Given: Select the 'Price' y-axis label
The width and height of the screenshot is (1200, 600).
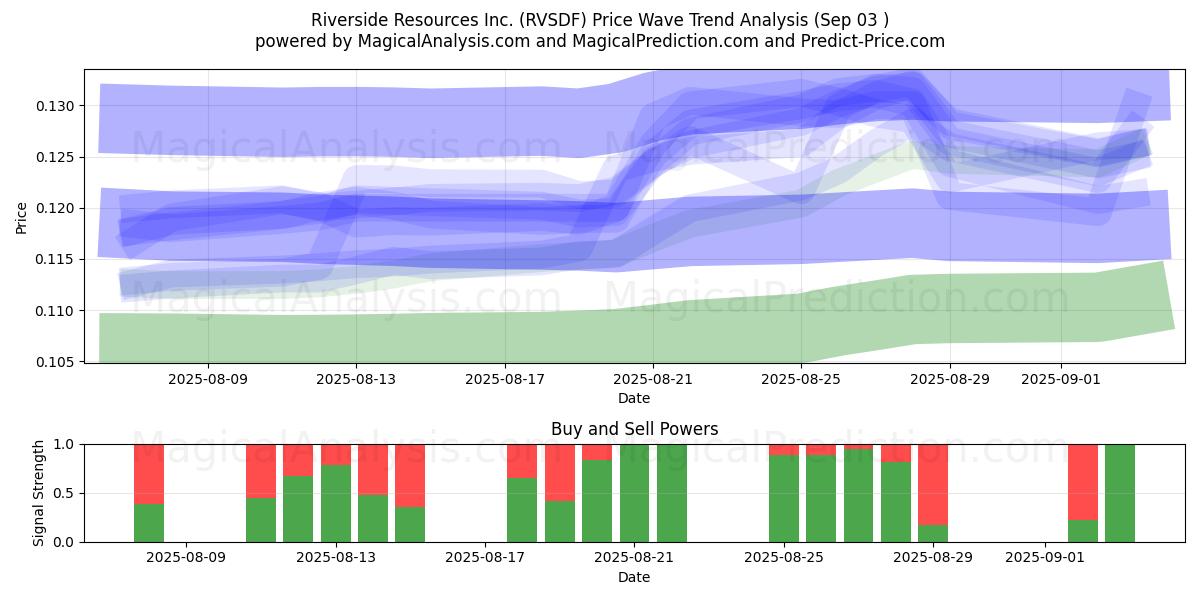Looking at the screenshot, I should [x=22, y=216].
